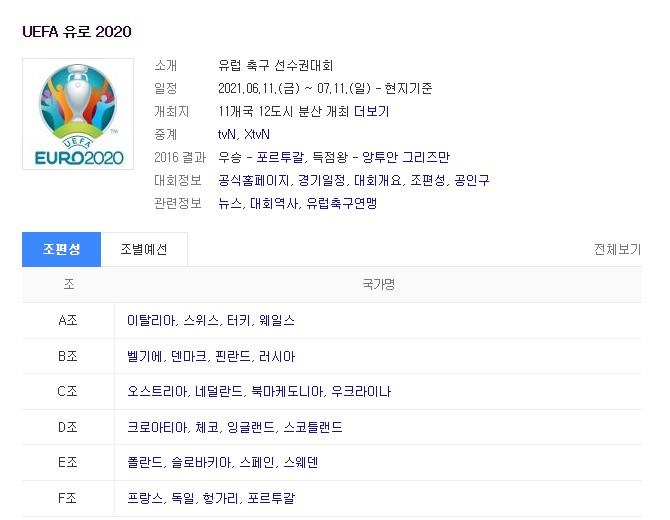670x520 pixels.
Task: Click the schedule dates 2021.06.11 text
Action: 325,88
